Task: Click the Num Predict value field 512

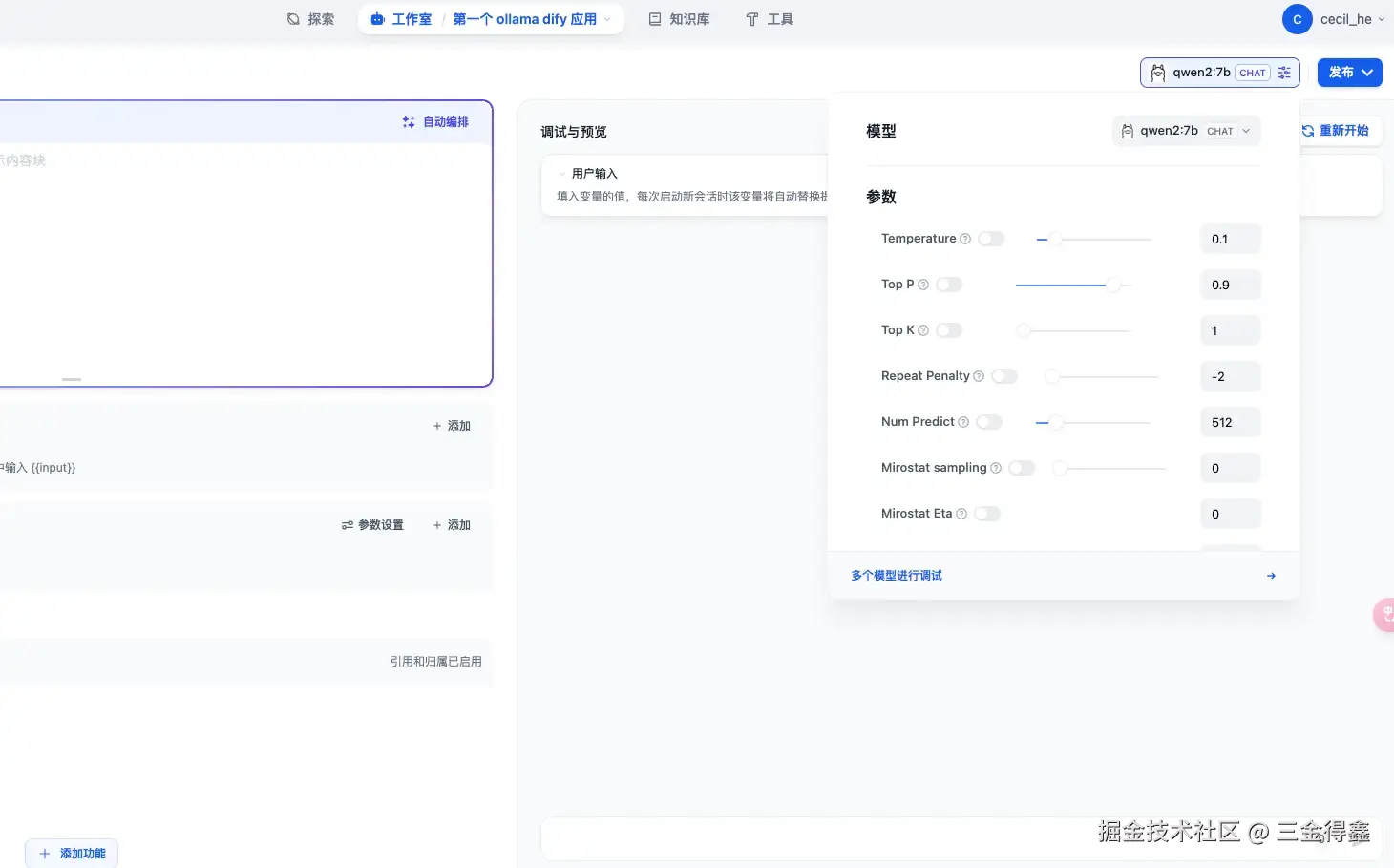Action: tap(1231, 422)
